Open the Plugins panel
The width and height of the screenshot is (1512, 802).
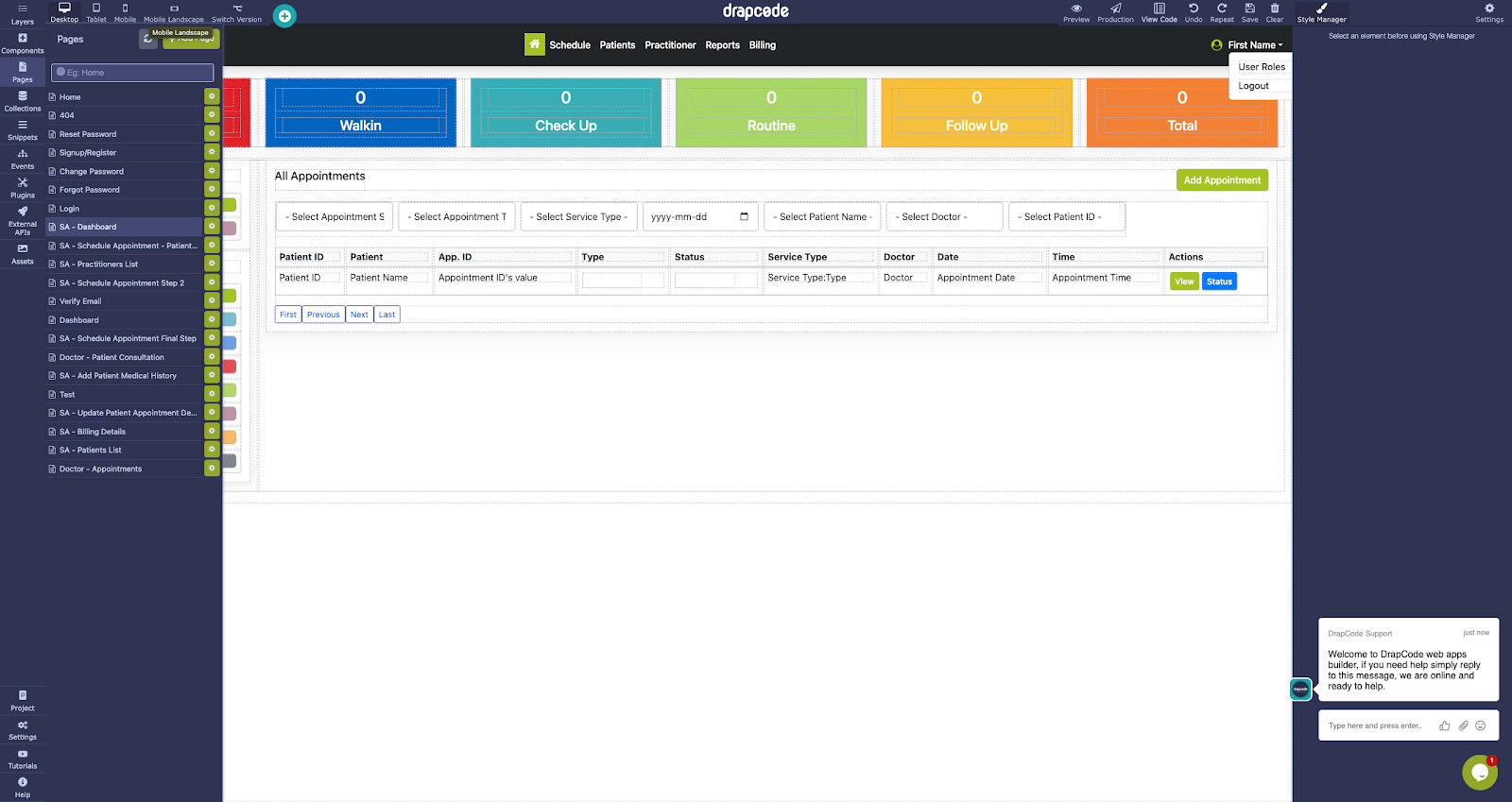[x=22, y=188]
